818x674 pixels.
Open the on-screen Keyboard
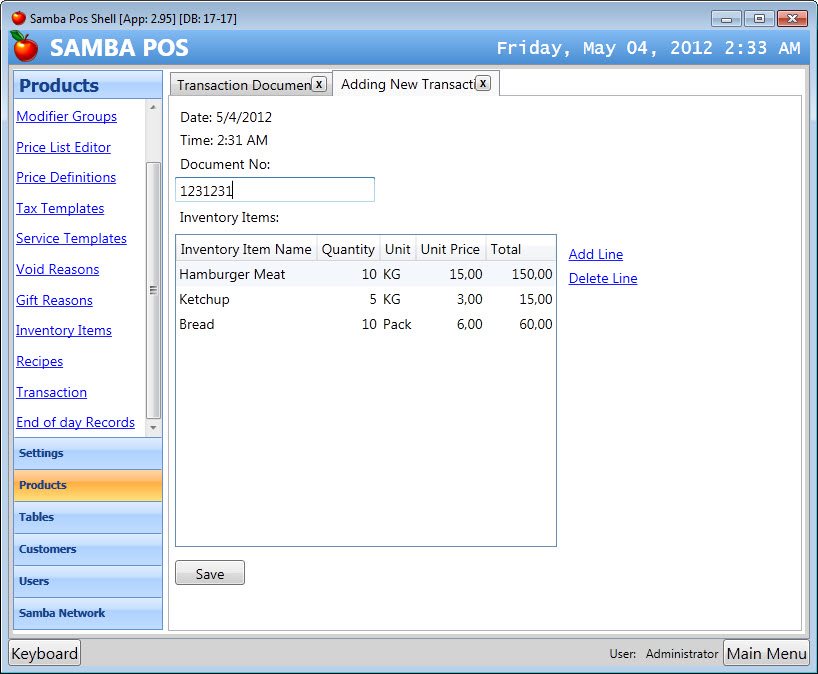point(45,653)
